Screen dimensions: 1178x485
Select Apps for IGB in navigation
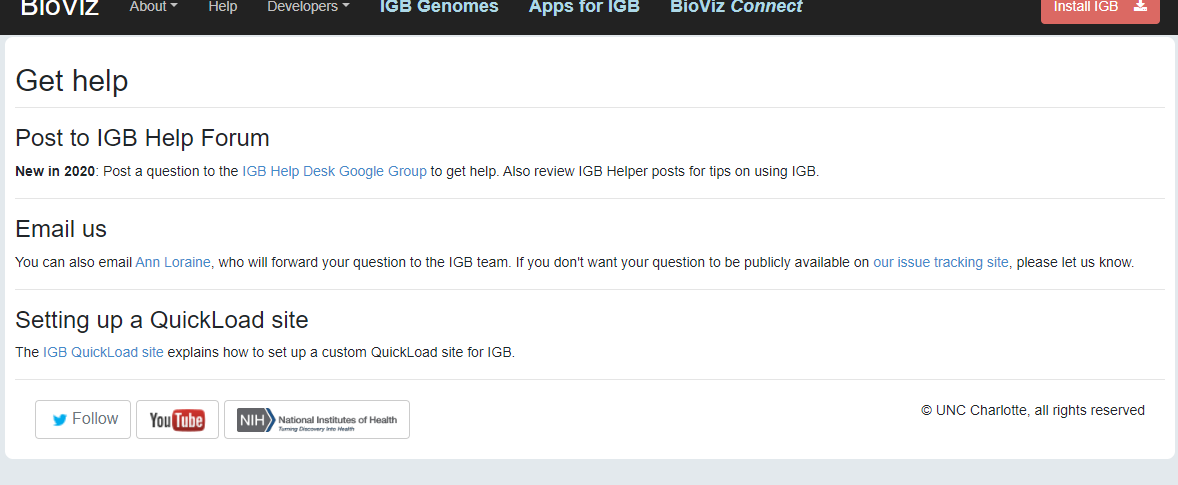tap(584, 7)
